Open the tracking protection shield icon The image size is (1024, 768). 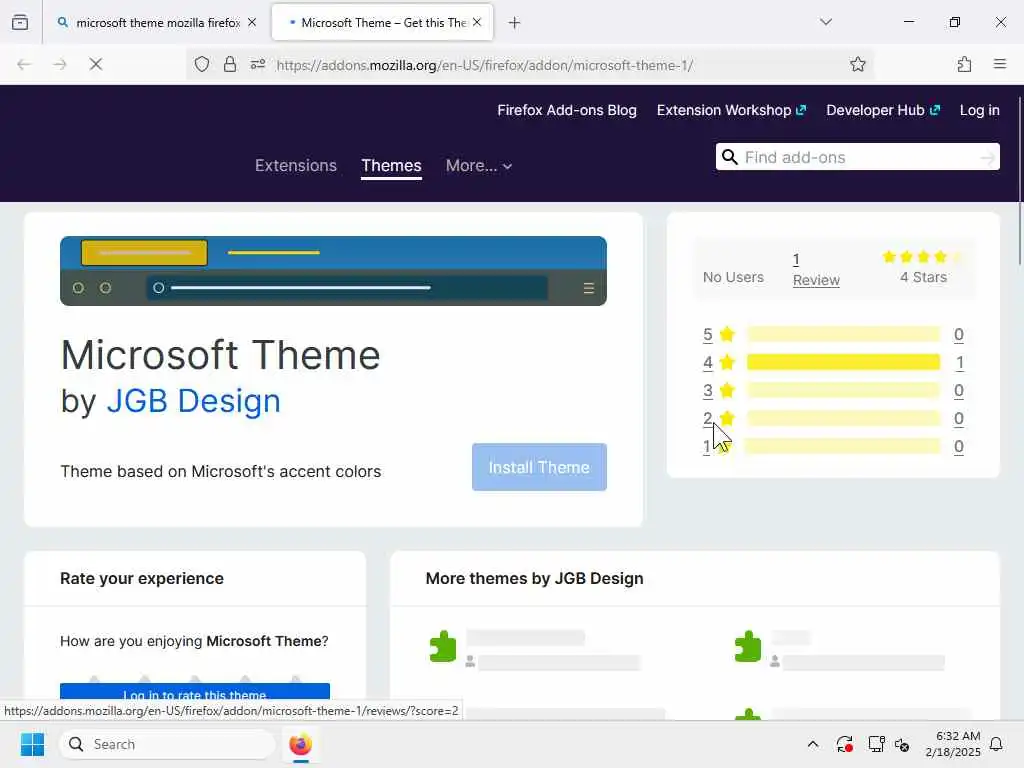[202, 64]
